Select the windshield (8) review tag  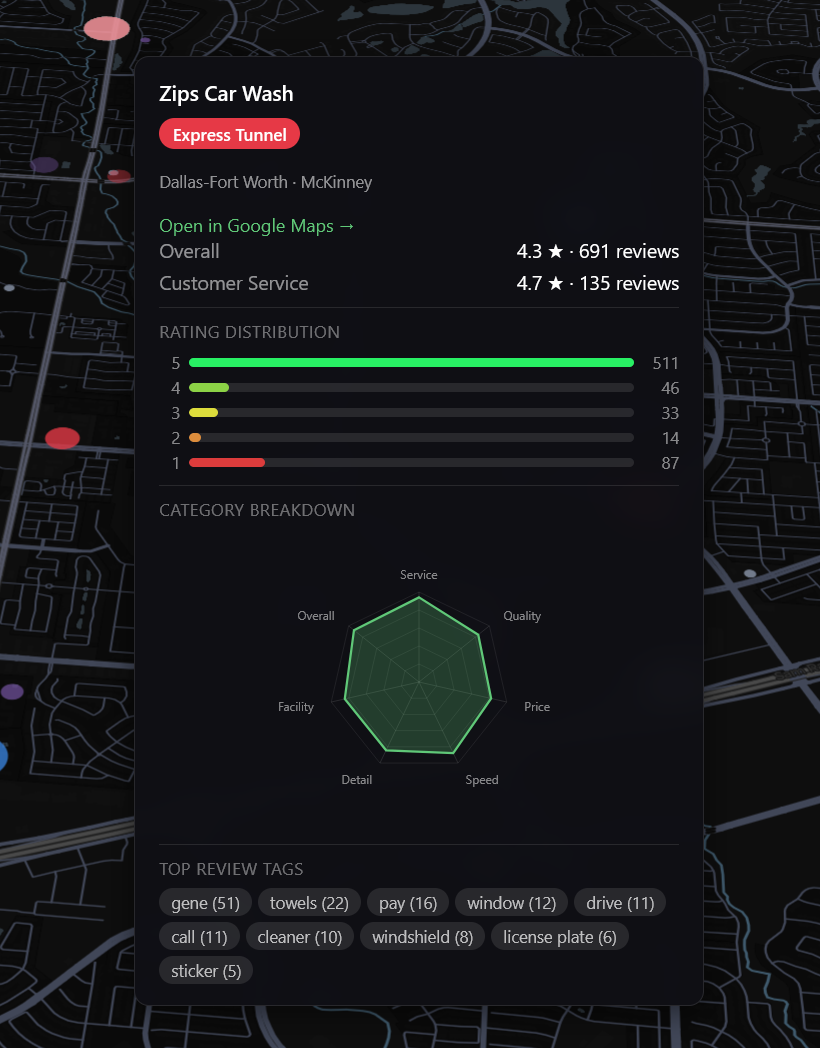click(x=422, y=937)
